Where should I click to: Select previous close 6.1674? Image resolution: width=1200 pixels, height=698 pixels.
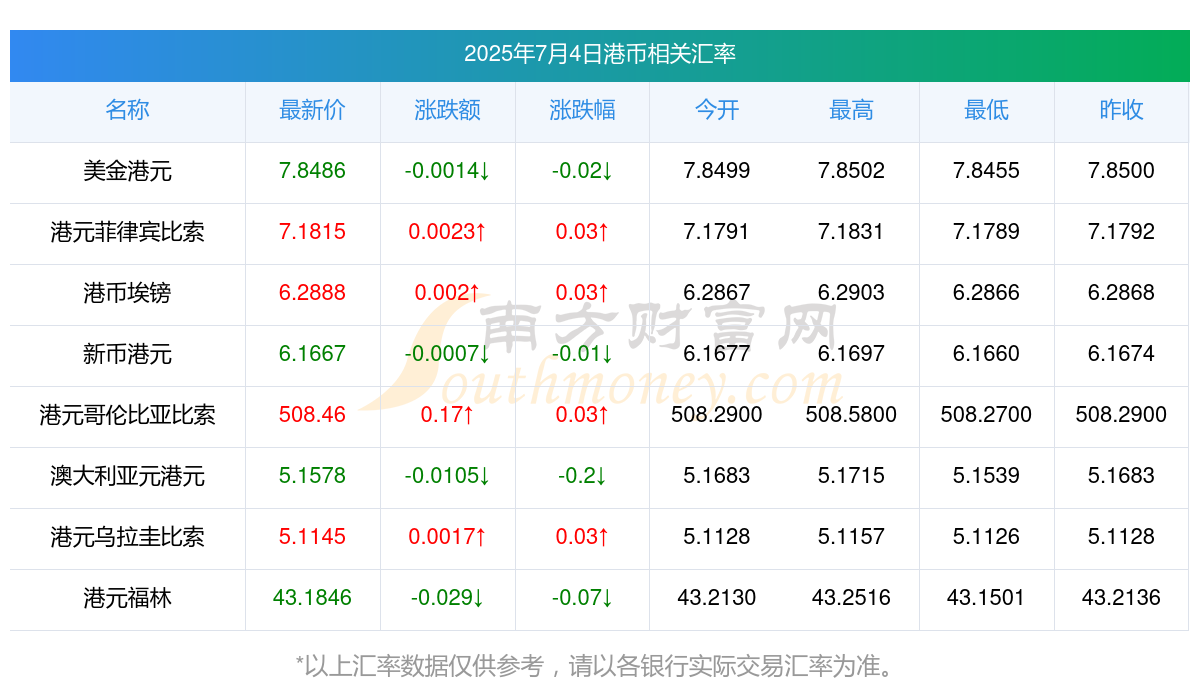pos(1121,354)
